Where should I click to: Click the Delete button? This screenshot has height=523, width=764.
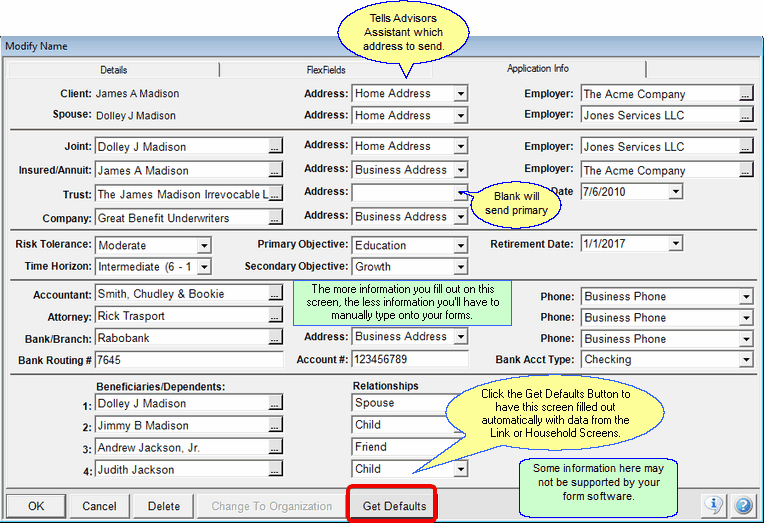click(x=164, y=506)
